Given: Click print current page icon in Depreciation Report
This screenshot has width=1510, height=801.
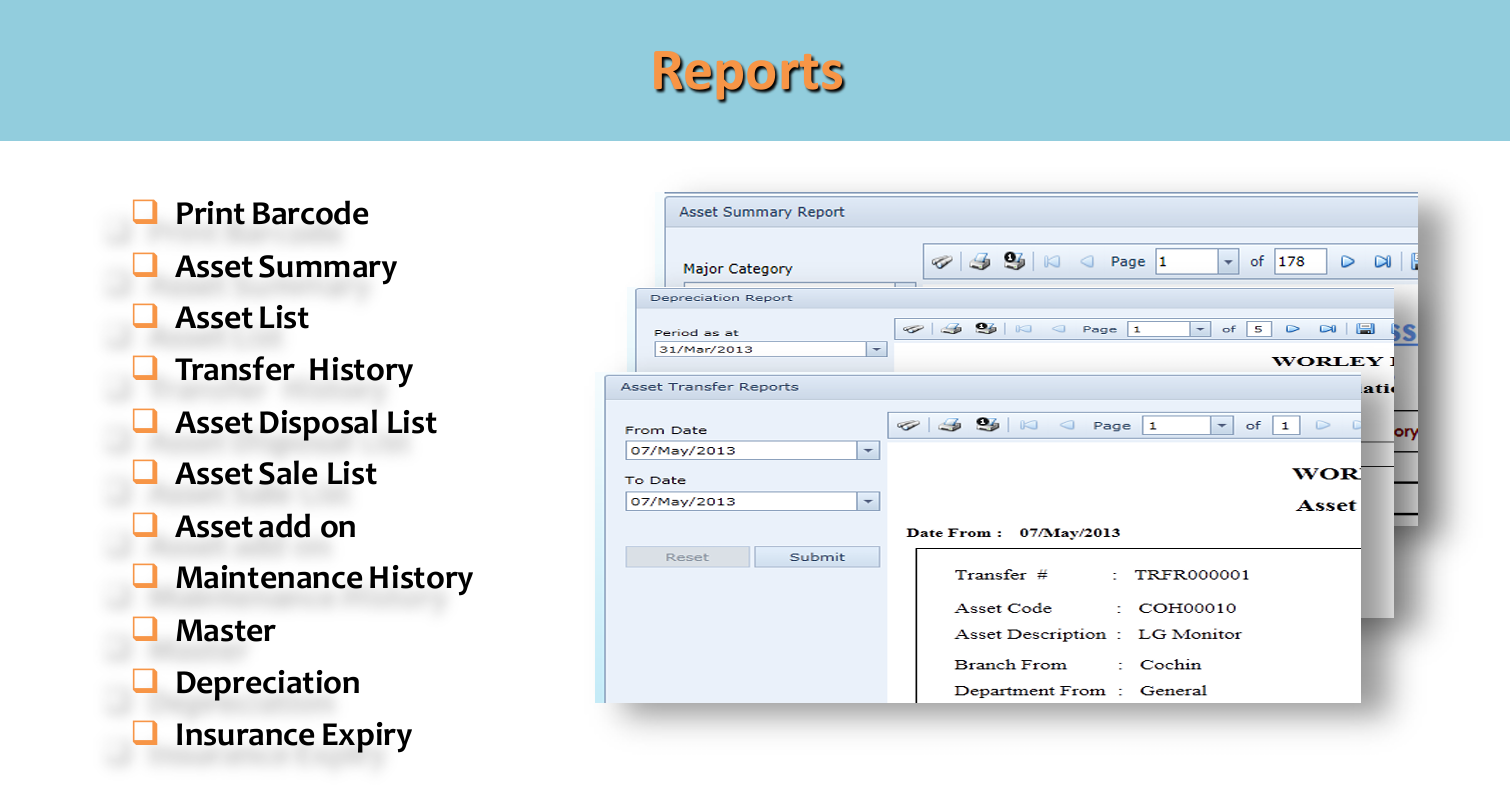Looking at the screenshot, I should click(986, 329).
